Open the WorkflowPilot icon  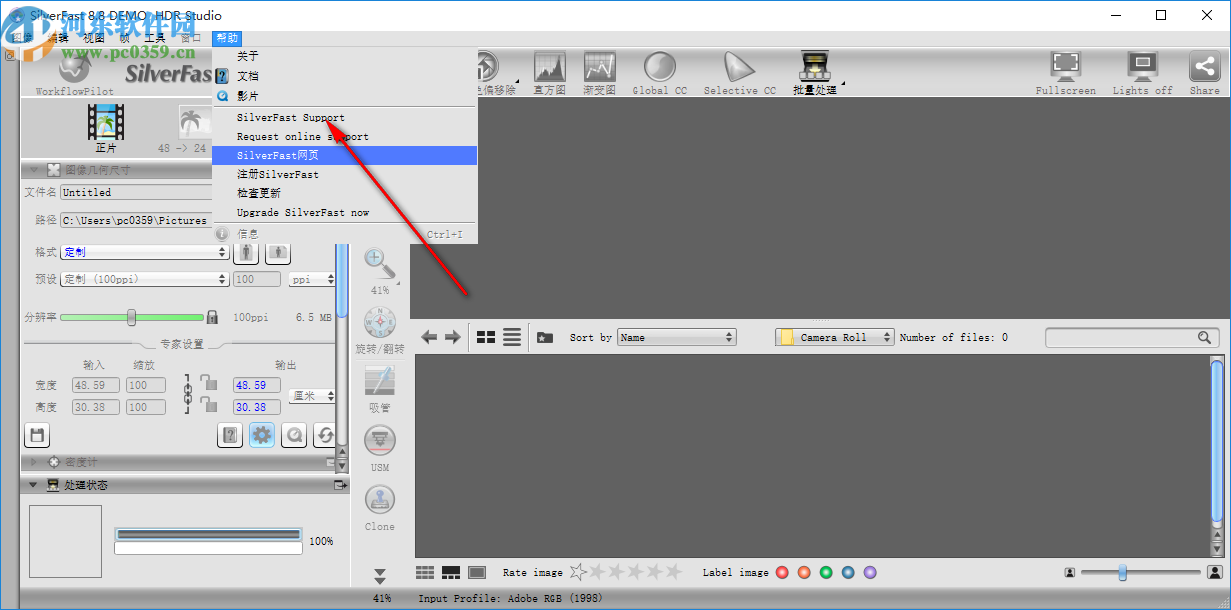pyautogui.click(x=73, y=68)
